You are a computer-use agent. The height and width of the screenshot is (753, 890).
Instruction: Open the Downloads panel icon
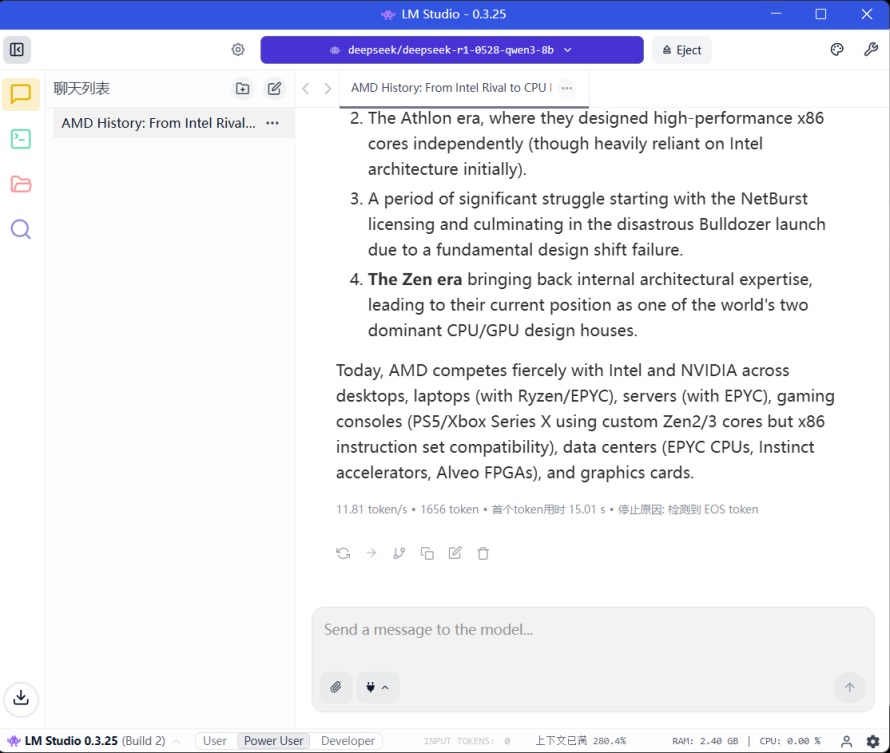click(x=21, y=698)
